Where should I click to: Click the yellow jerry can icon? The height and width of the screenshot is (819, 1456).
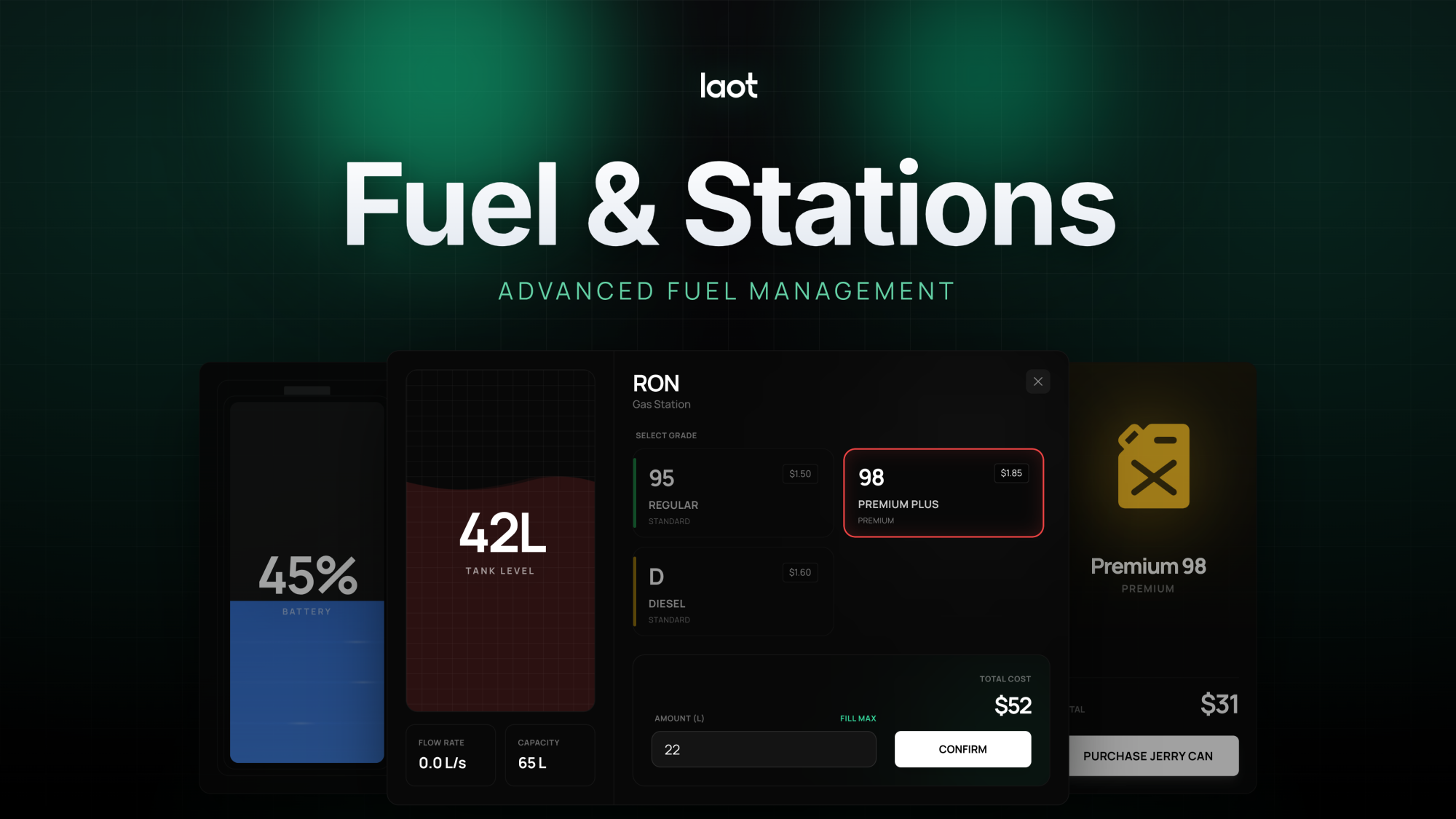pyautogui.click(x=1153, y=466)
